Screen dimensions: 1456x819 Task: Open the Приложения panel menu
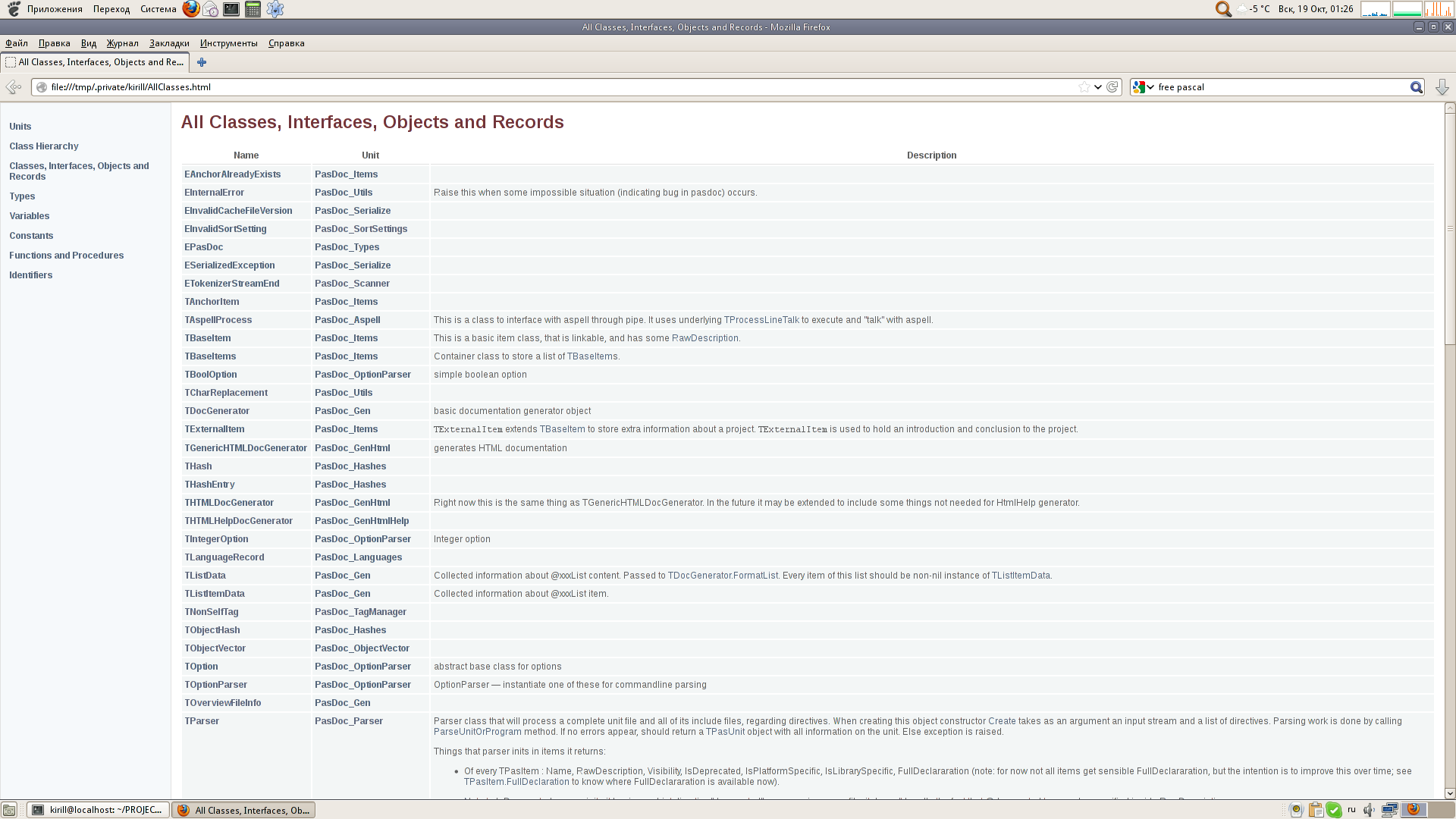coord(55,9)
